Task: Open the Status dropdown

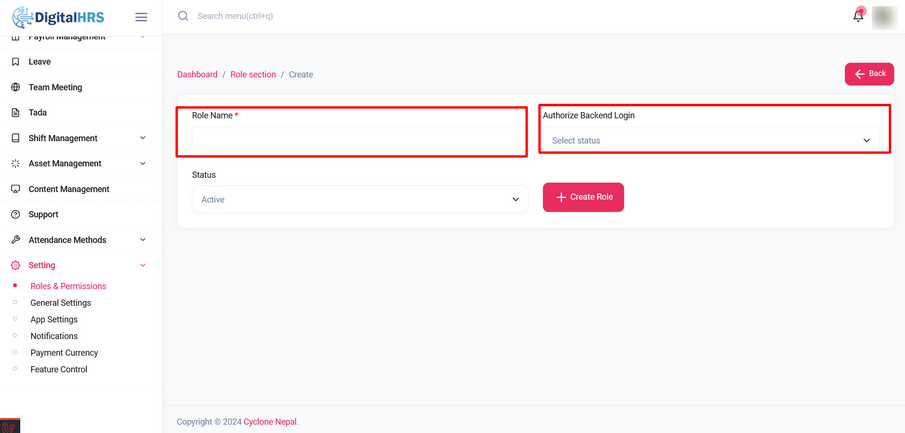Action: pos(359,200)
